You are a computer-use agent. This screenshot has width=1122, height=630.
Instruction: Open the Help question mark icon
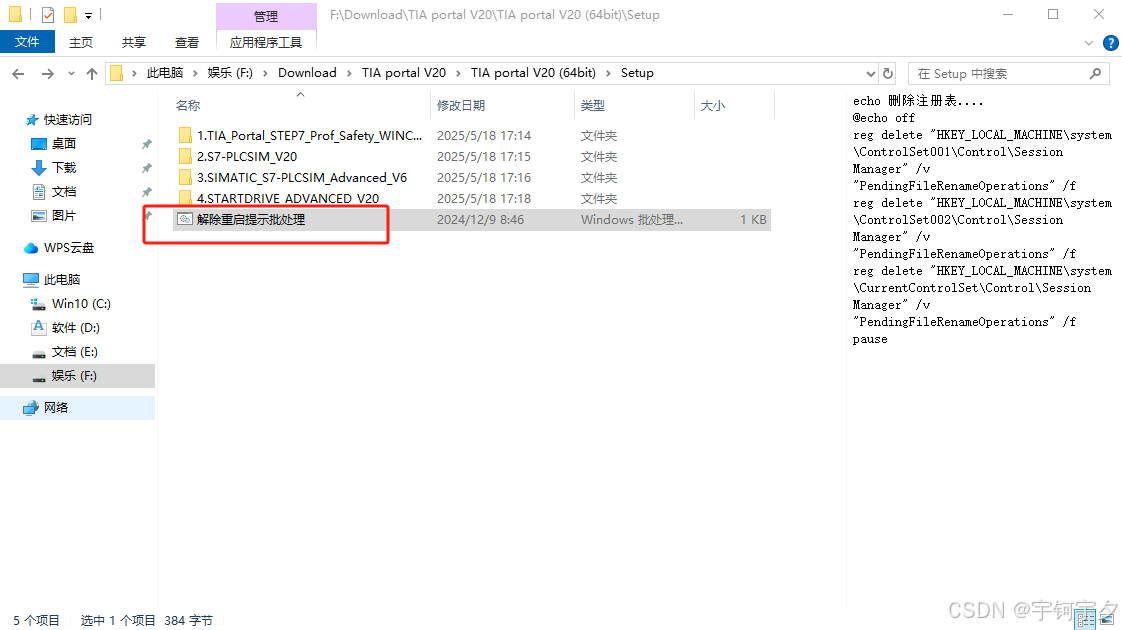coord(1111,43)
